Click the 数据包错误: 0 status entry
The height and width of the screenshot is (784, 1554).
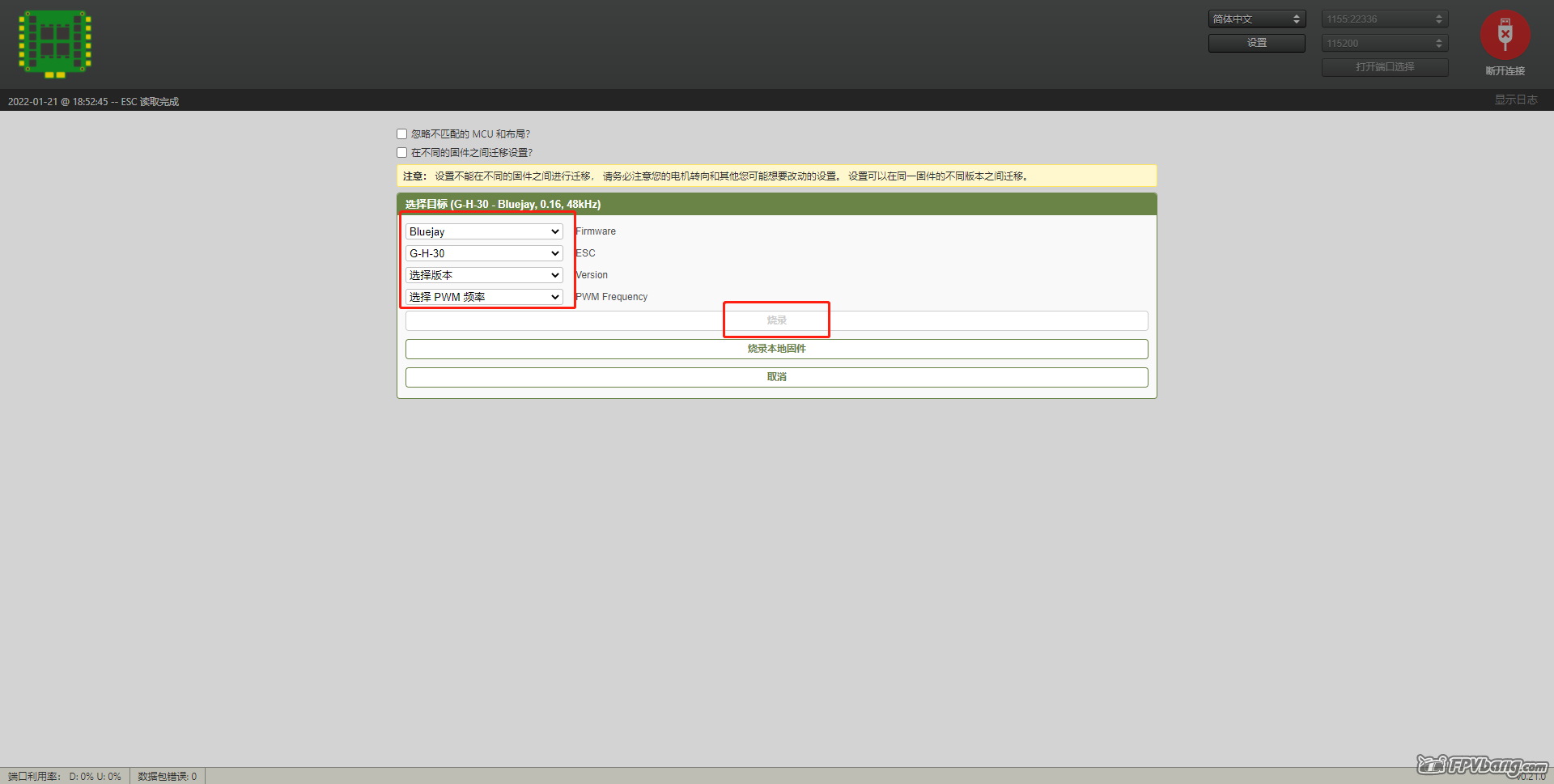click(168, 777)
